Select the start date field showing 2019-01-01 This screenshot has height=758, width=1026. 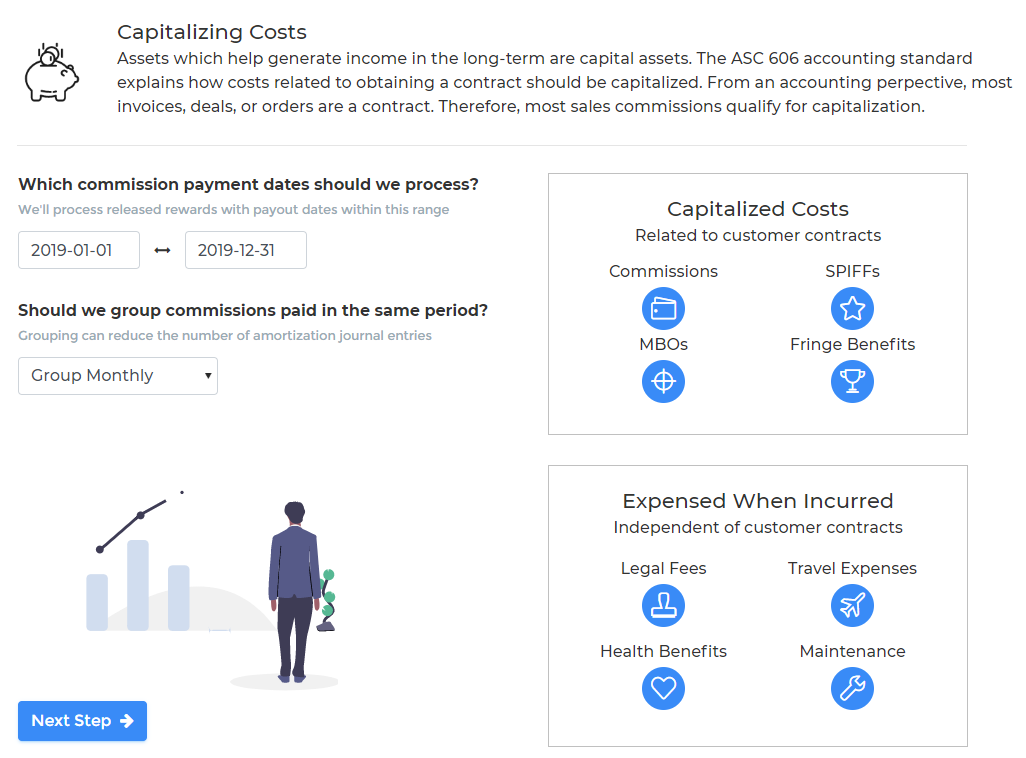pyautogui.click(x=78, y=249)
